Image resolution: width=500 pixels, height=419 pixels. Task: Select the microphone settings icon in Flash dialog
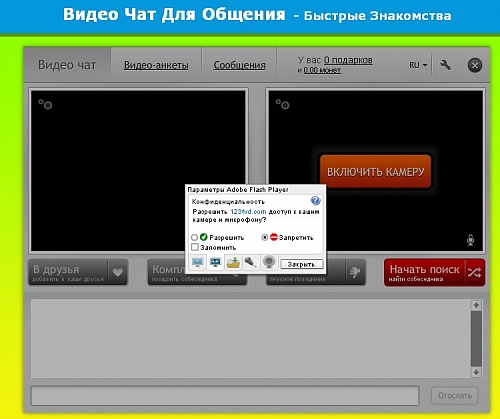tap(251, 262)
